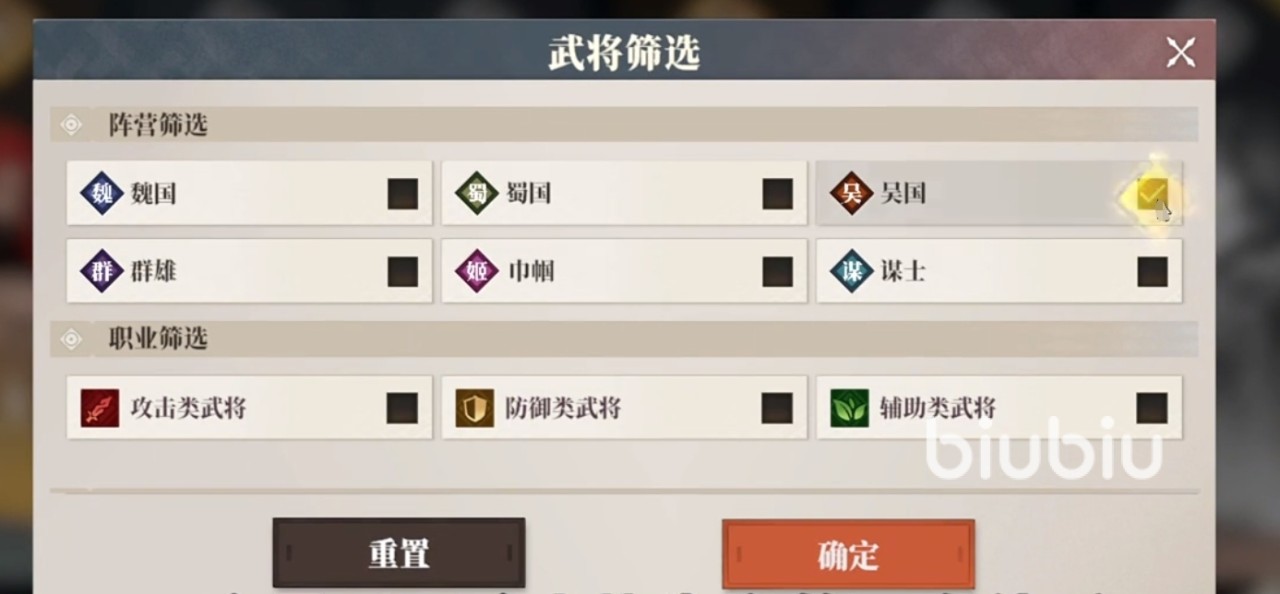The width and height of the screenshot is (1280, 594).
Task: Tick the 群雄 checkbox
Action: (403, 272)
